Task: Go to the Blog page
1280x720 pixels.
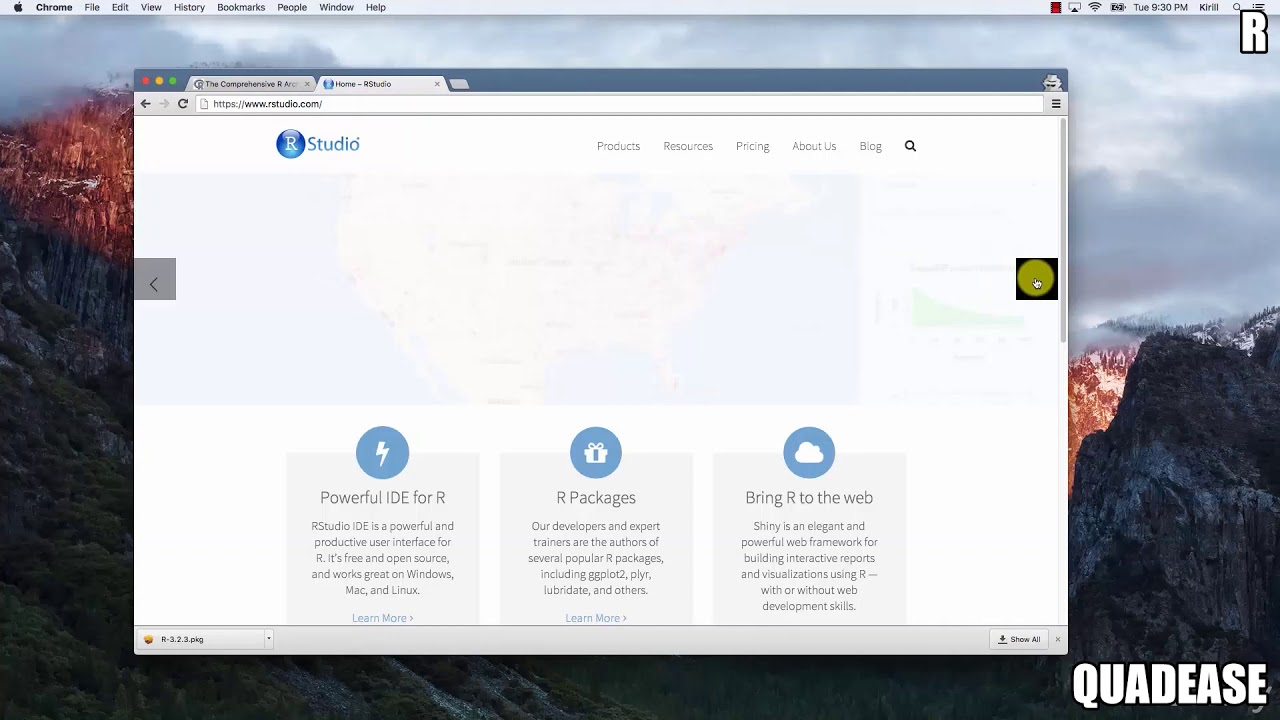Action: pos(870,146)
